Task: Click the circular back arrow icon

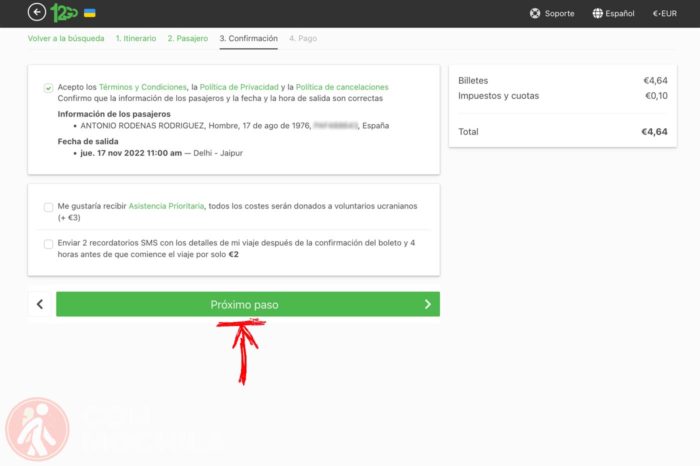Action: pyautogui.click(x=37, y=12)
